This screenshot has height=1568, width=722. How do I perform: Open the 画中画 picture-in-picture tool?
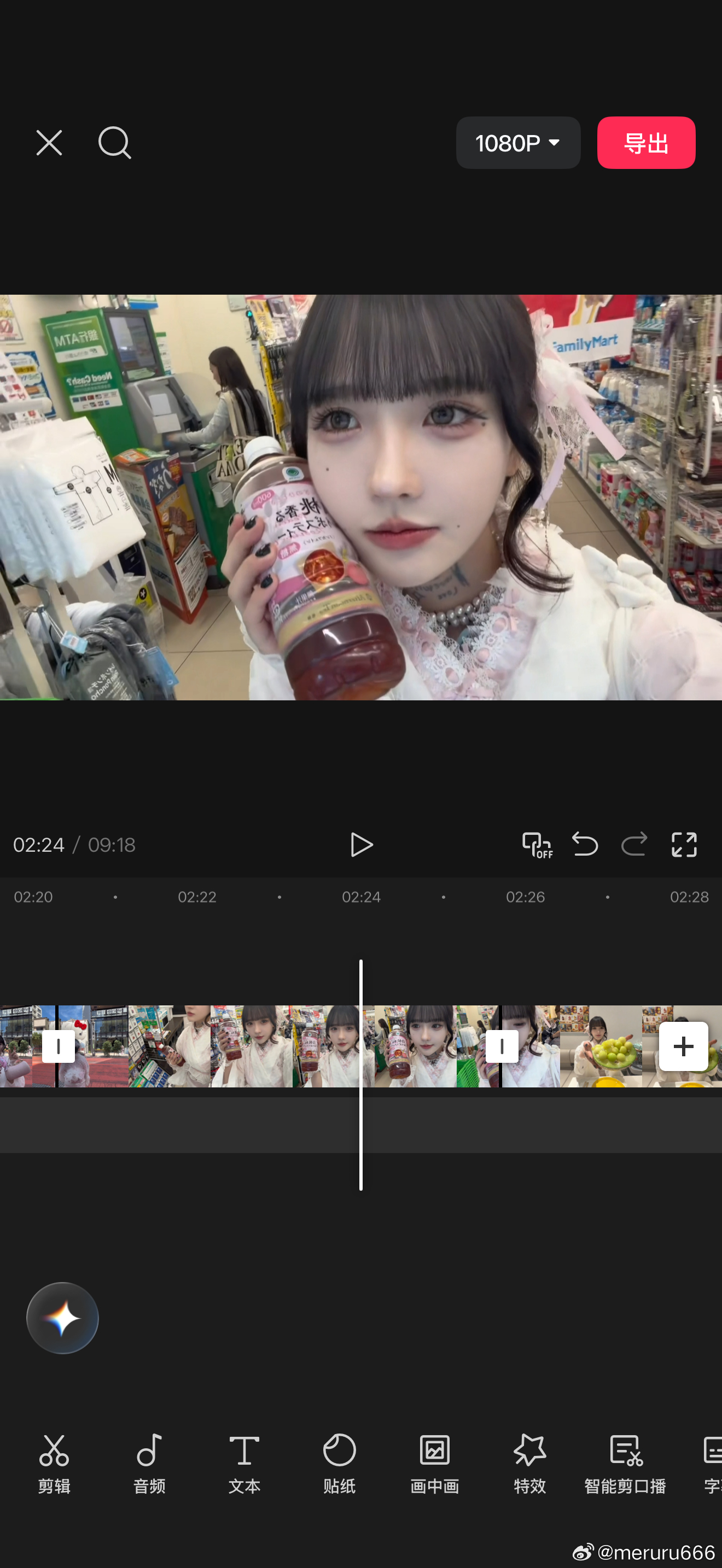[435, 1464]
